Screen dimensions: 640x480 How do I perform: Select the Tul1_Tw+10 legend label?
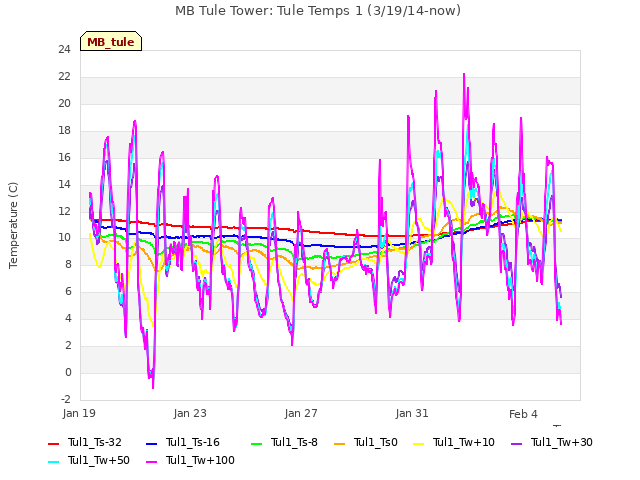tap(464, 442)
